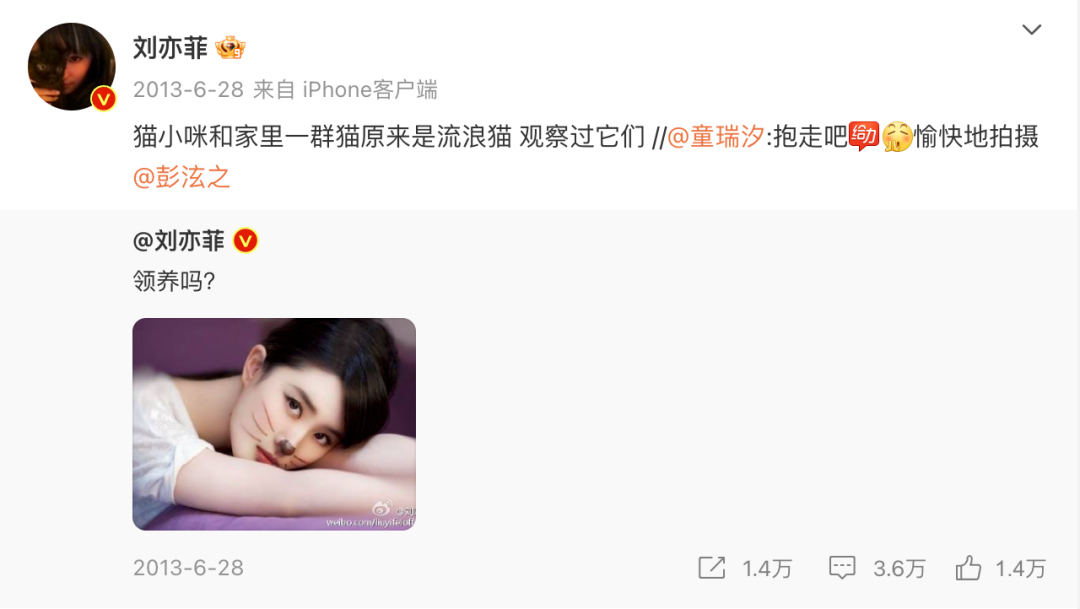This screenshot has height=609, width=1080.
Task: Tap the comment bubble icon
Action: tap(842, 568)
